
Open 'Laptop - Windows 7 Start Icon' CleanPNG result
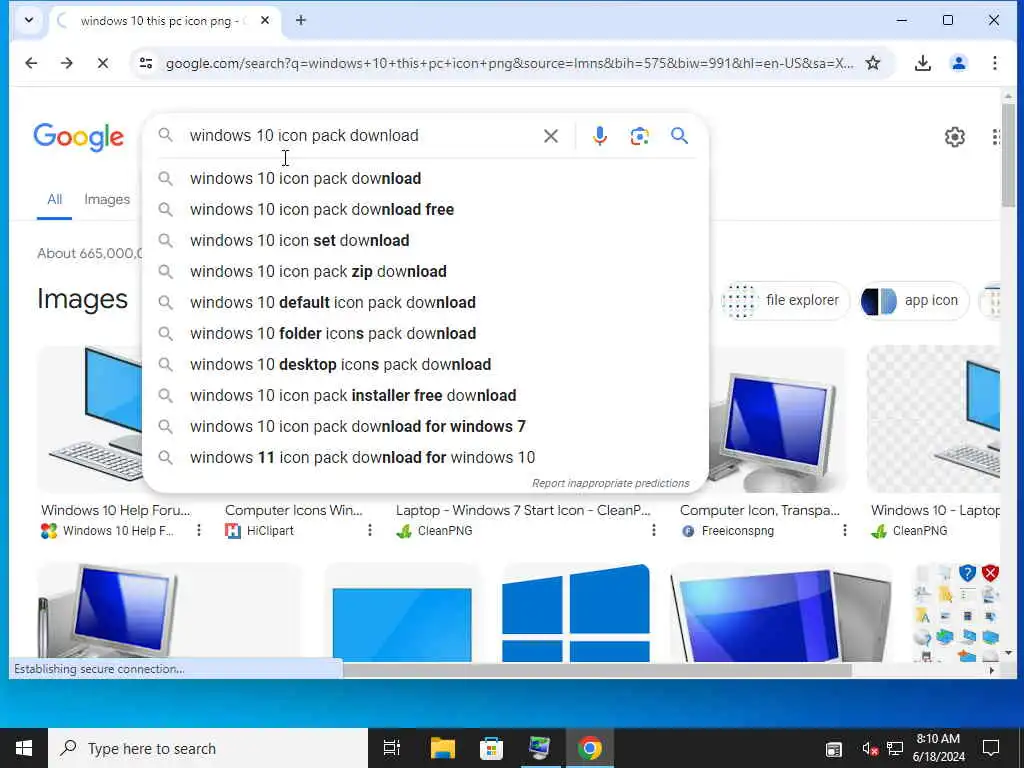coord(523,510)
